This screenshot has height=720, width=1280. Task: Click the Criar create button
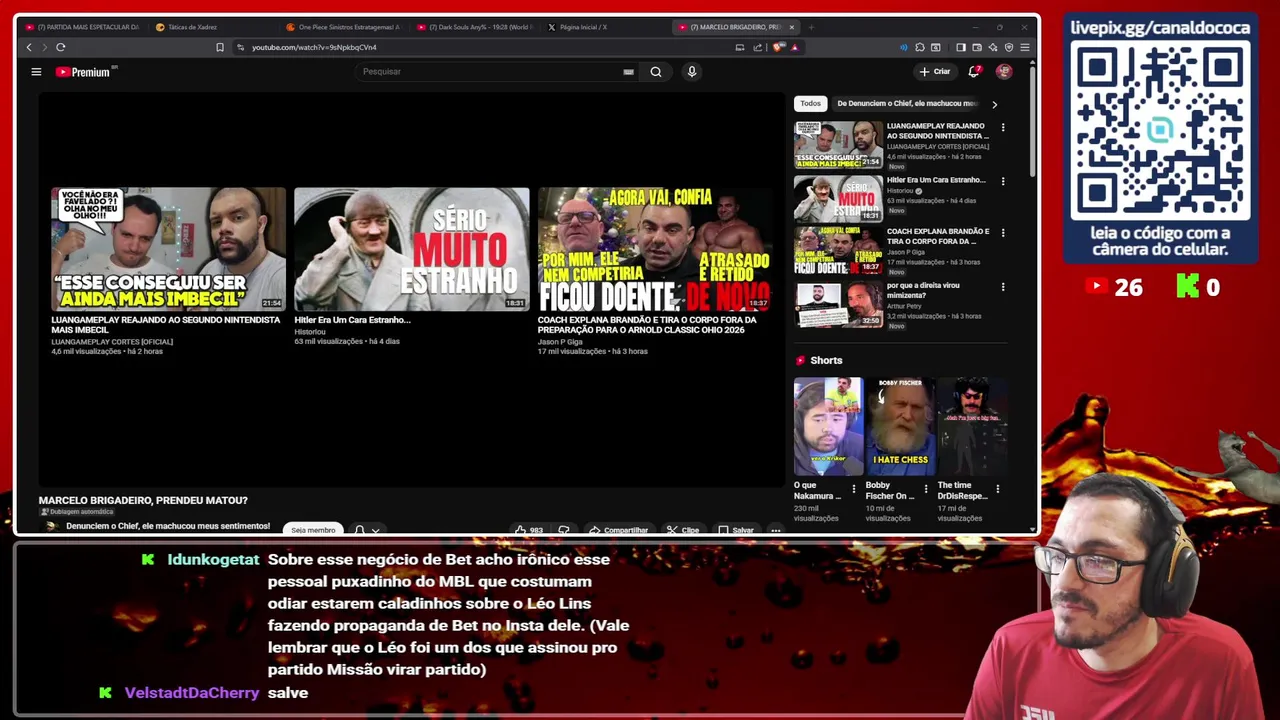pyautogui.click(x=935, y=72)
